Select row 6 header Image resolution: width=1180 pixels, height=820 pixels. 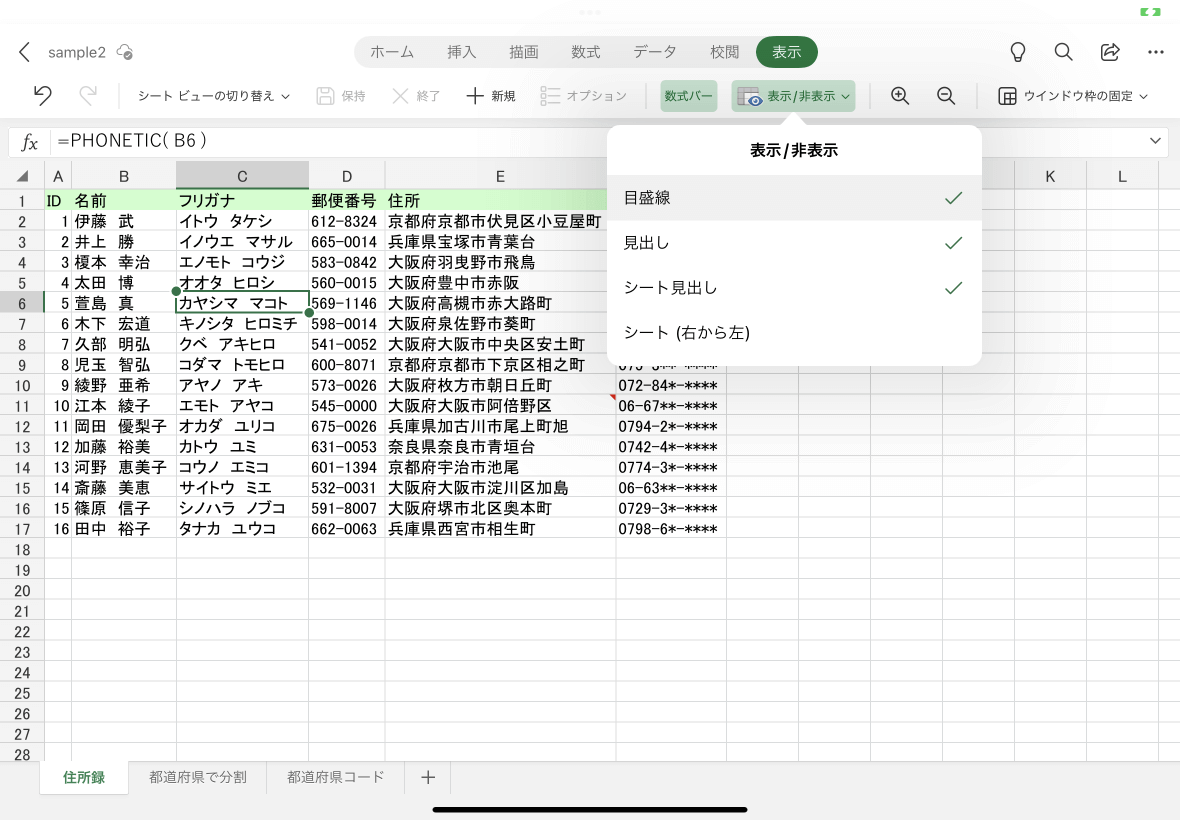pyautogui.click(x=22, y=303)
